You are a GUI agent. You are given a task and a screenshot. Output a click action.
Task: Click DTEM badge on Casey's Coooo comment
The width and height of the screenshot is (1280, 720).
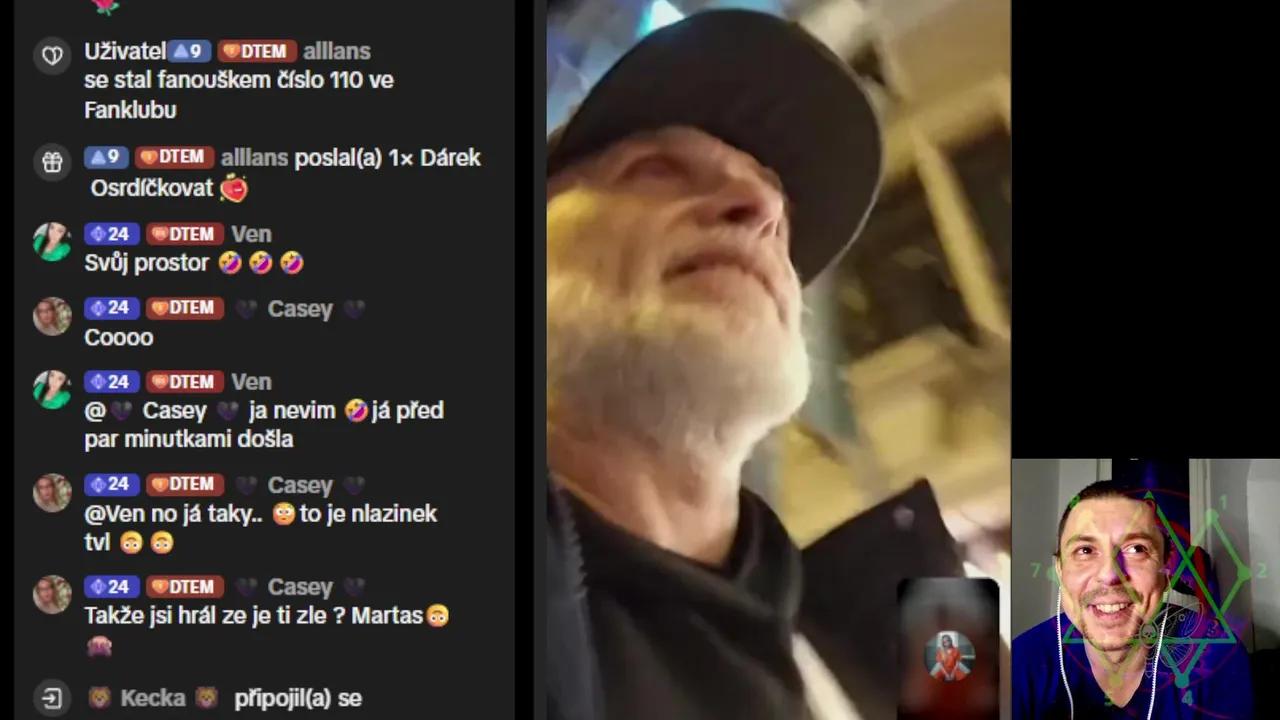coord(185,308)
